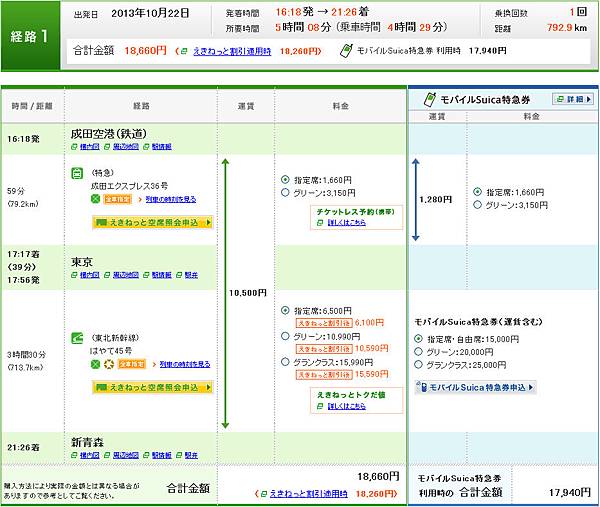Screen dimensions: 600x507
Task: Select グランクラス 25,000円 Mobile Suica option
Action: click(418, 364)
